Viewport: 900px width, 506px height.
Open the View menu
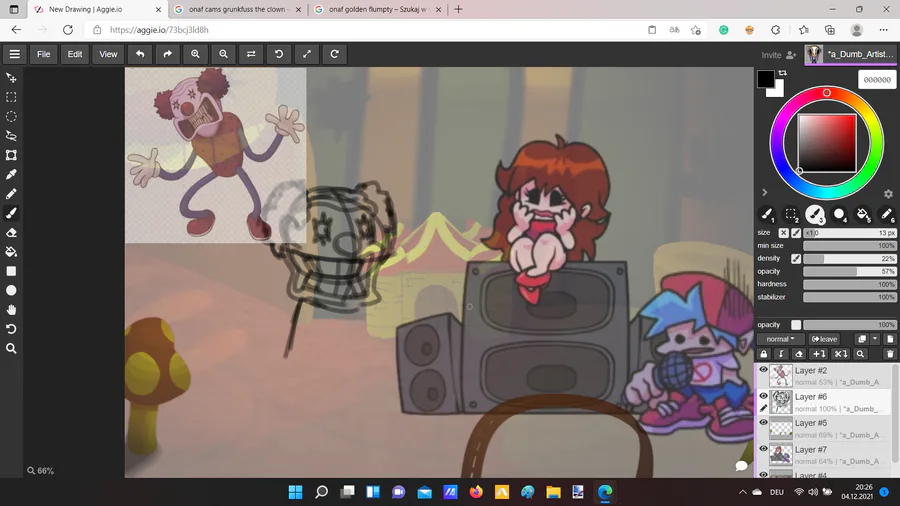(x=108, y=54)
